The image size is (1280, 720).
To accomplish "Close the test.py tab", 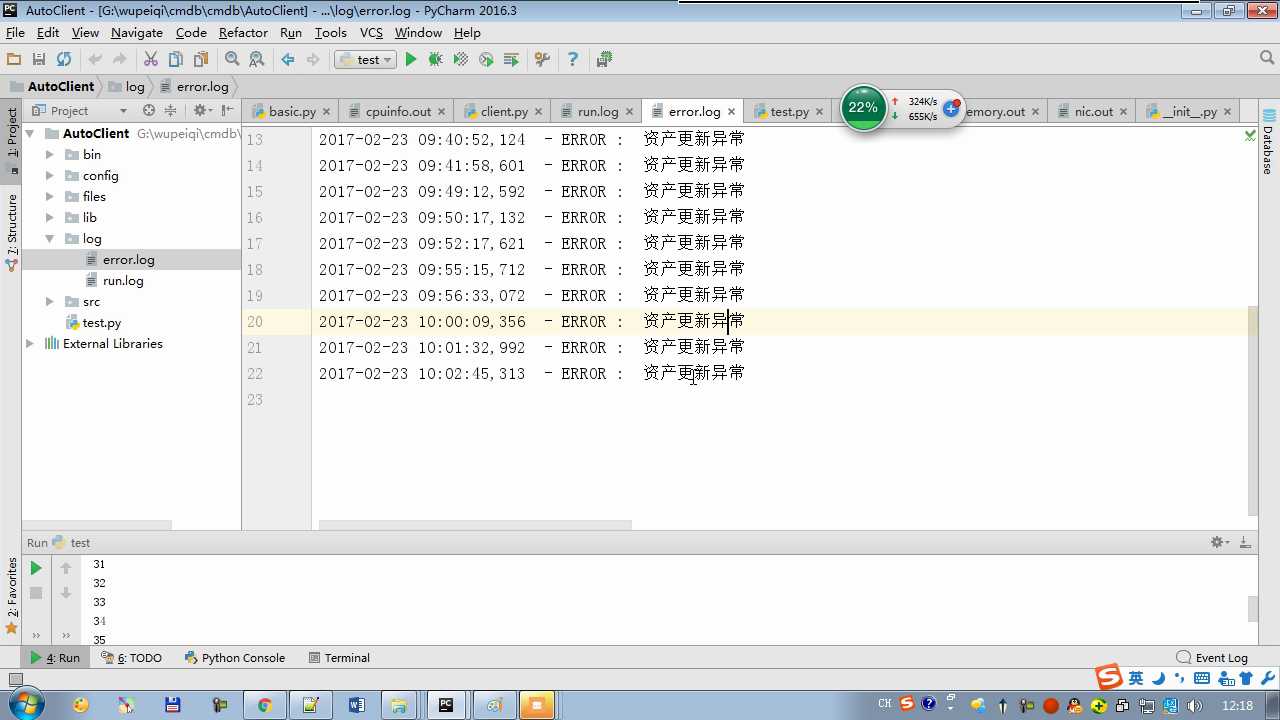I will click(820, 111).
